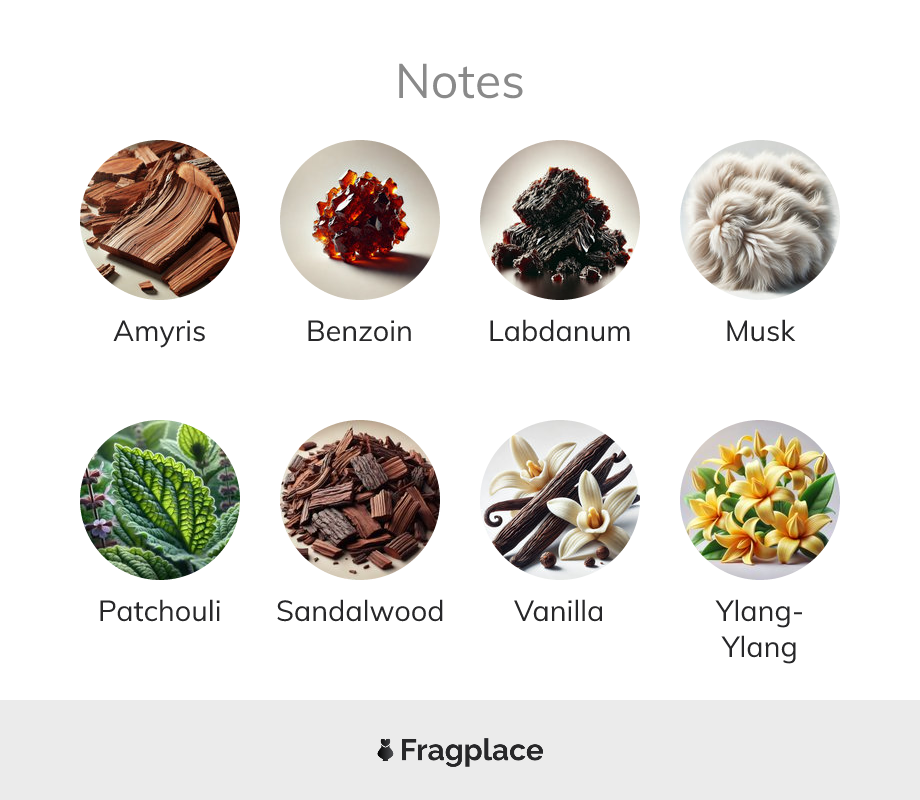The height and width of the screenshot is (800, 920).
Task: Open the Labdanum note image
Action: click(560, 220)
